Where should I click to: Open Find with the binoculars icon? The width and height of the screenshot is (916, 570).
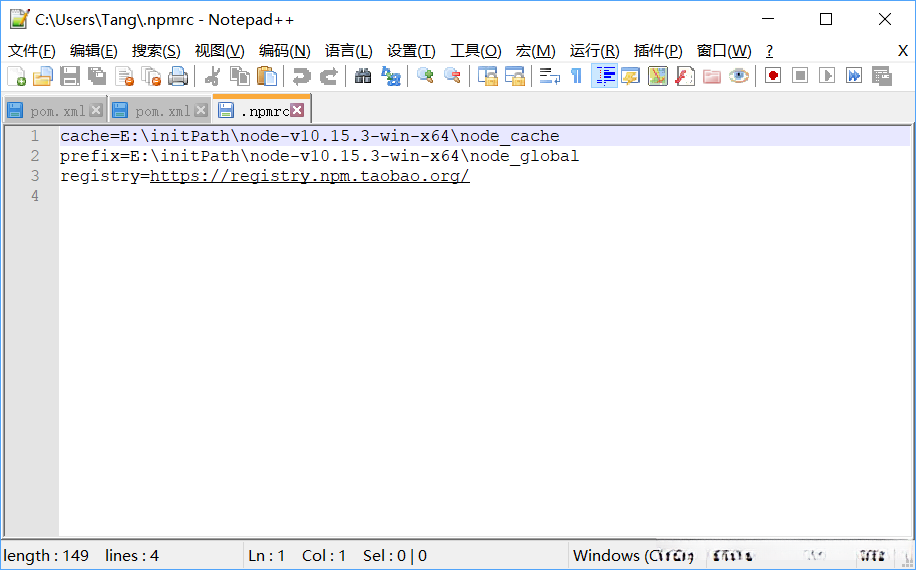tap(363, 76)
